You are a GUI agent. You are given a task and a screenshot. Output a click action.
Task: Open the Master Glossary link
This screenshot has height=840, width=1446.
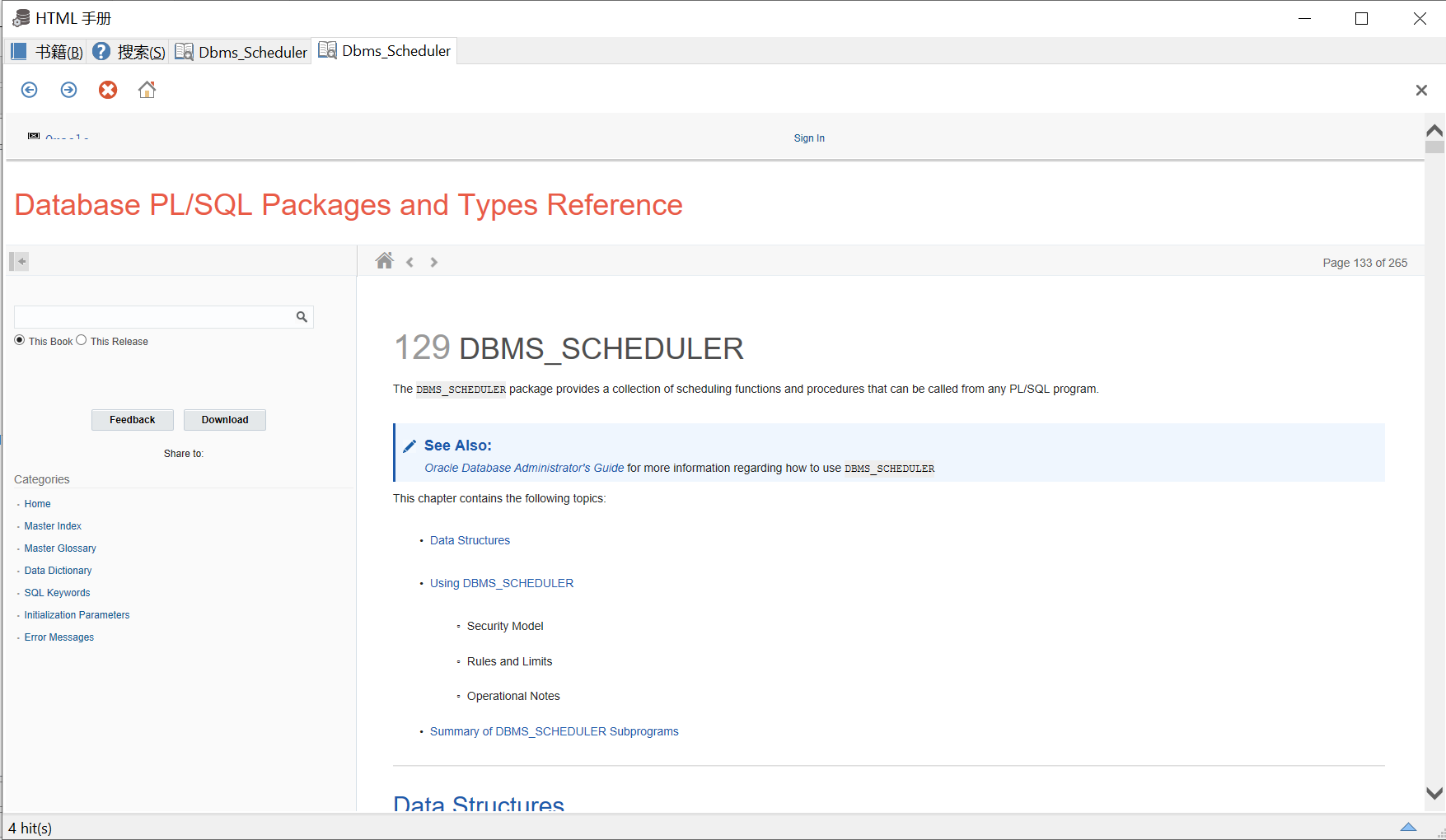pyautogui.click(x=60, y=548)
